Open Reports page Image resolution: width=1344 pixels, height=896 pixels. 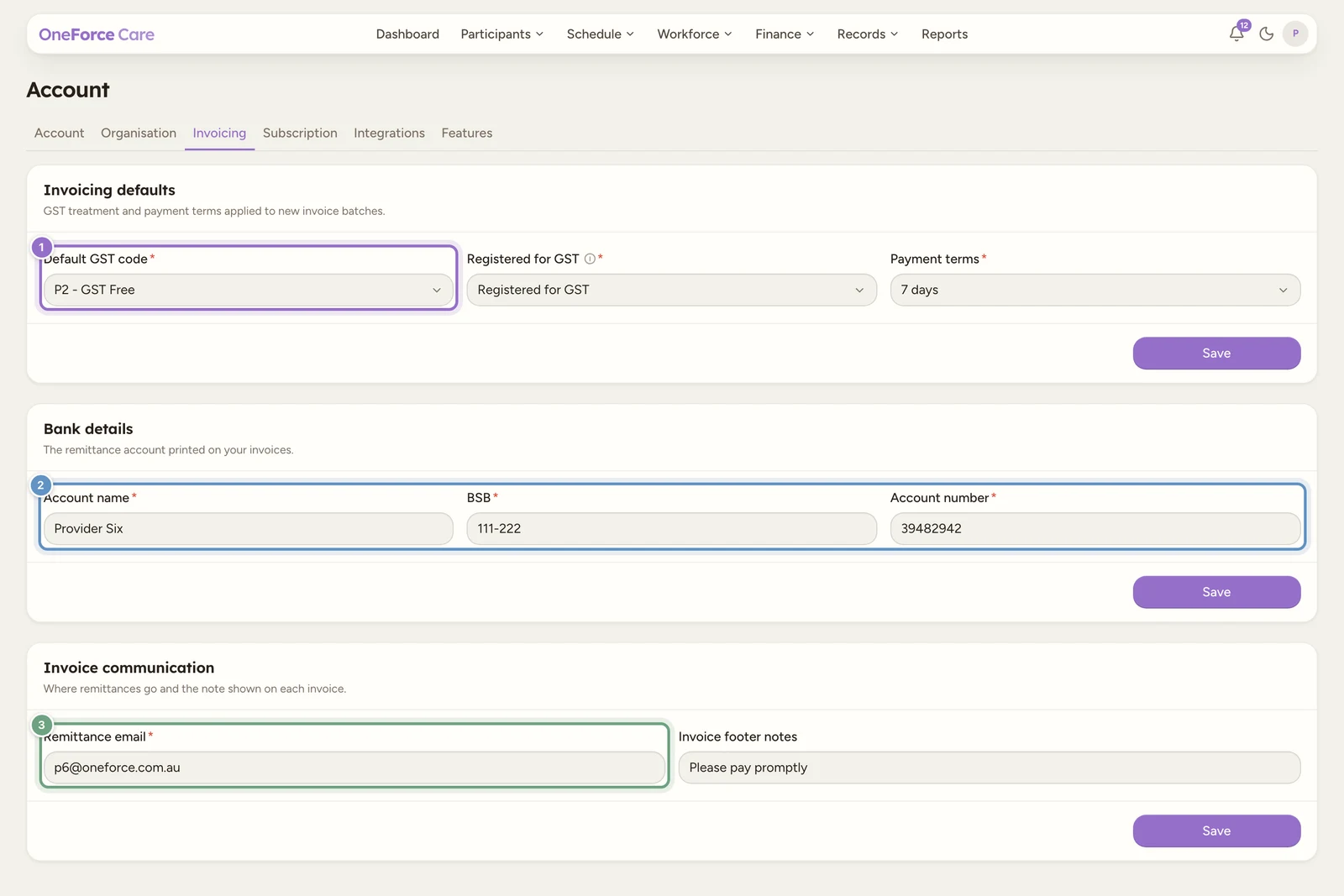point(944,34)
